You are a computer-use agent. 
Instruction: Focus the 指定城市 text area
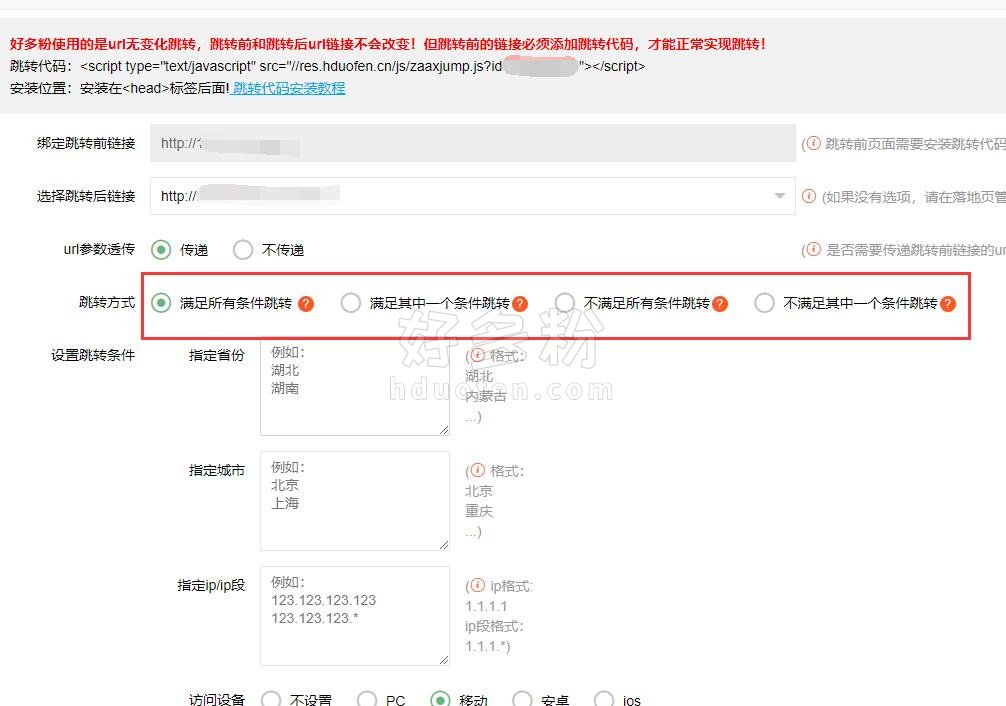(x=355, y=501)
